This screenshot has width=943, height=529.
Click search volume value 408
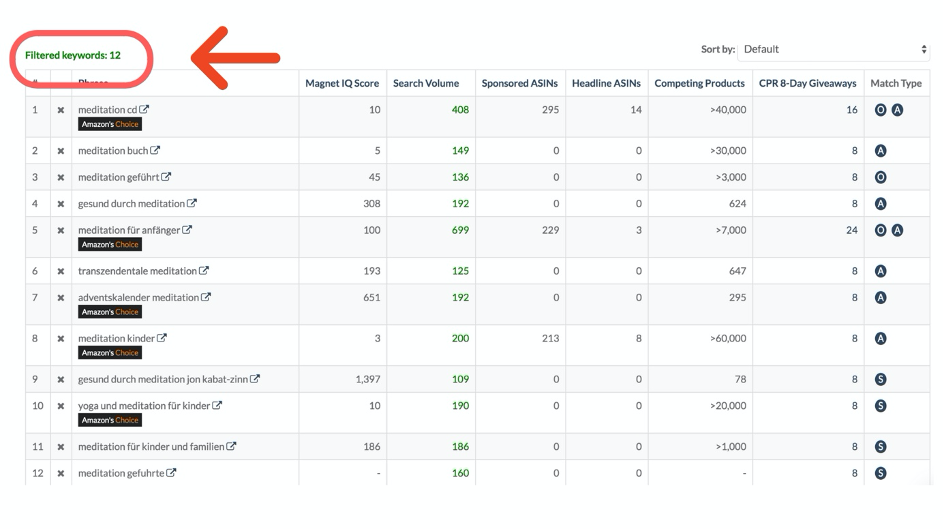click(460, 110)
